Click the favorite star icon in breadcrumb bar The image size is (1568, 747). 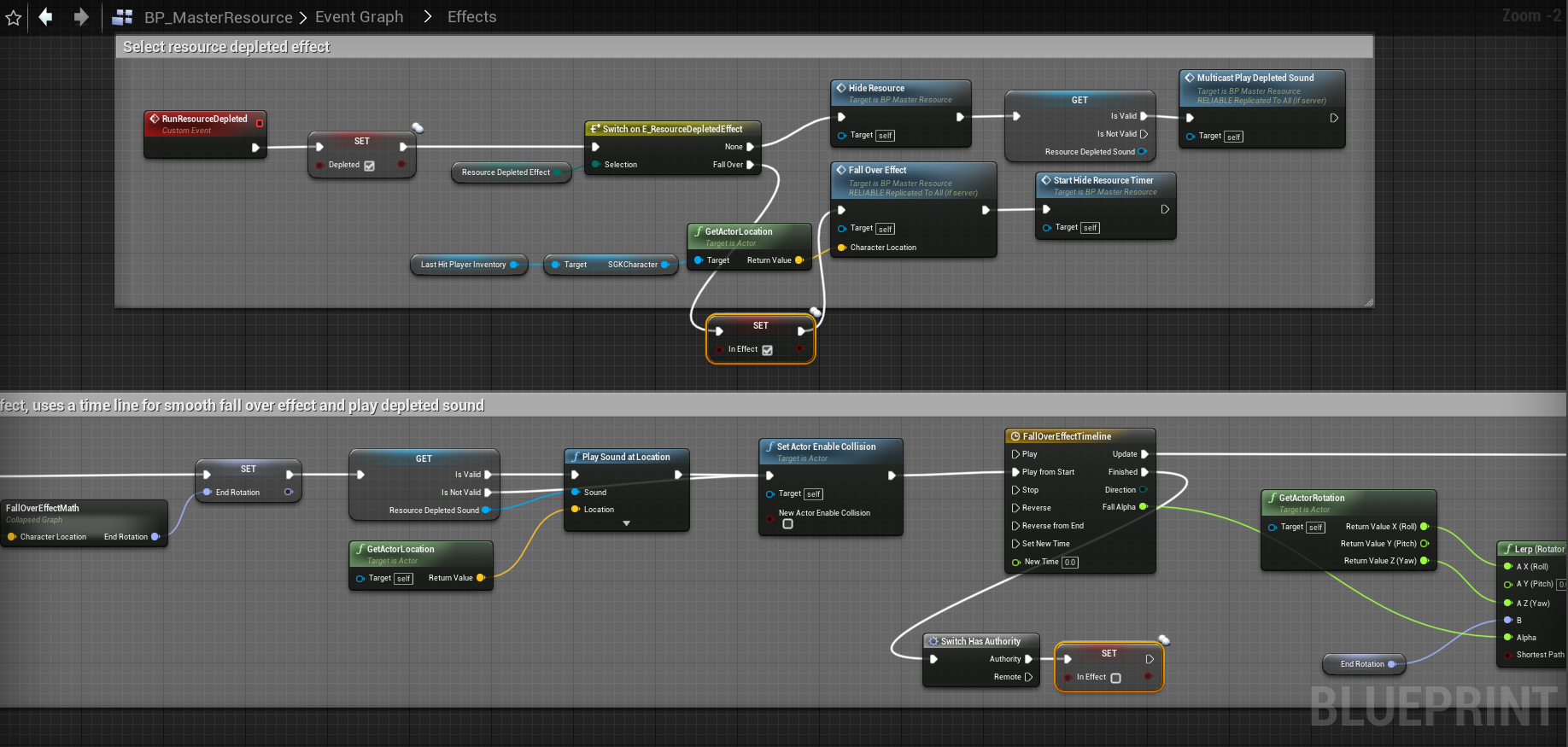pyautogui.click(x=14, y=17)
